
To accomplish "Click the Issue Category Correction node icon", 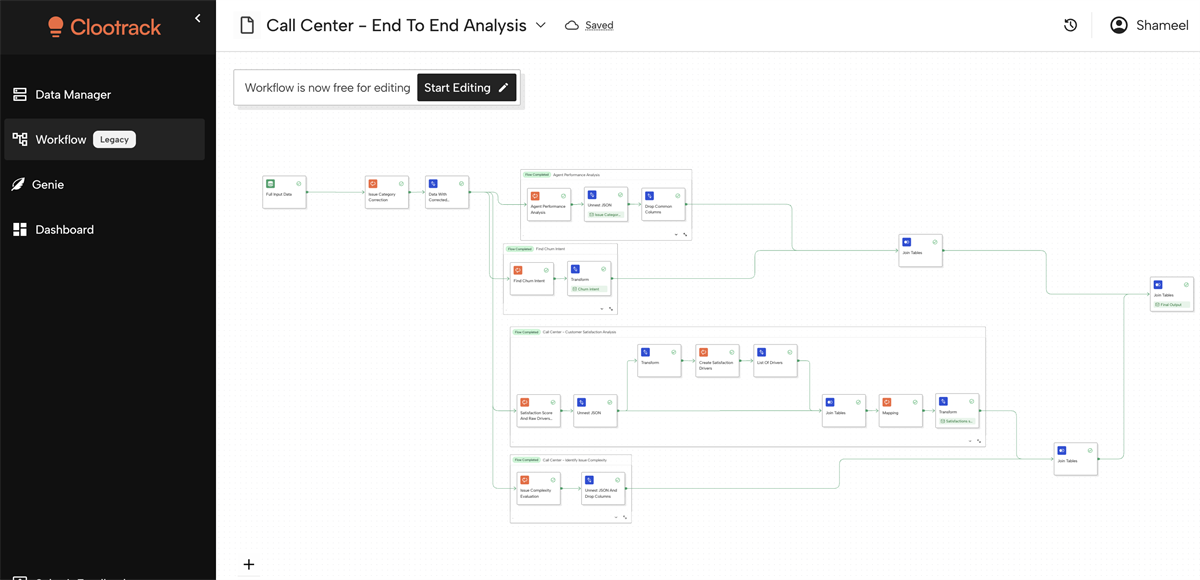I will point(372,184).
